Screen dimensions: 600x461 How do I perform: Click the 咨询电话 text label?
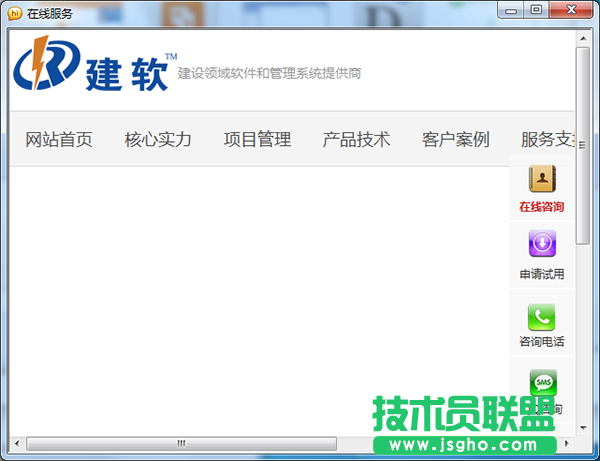click(542, 342)
